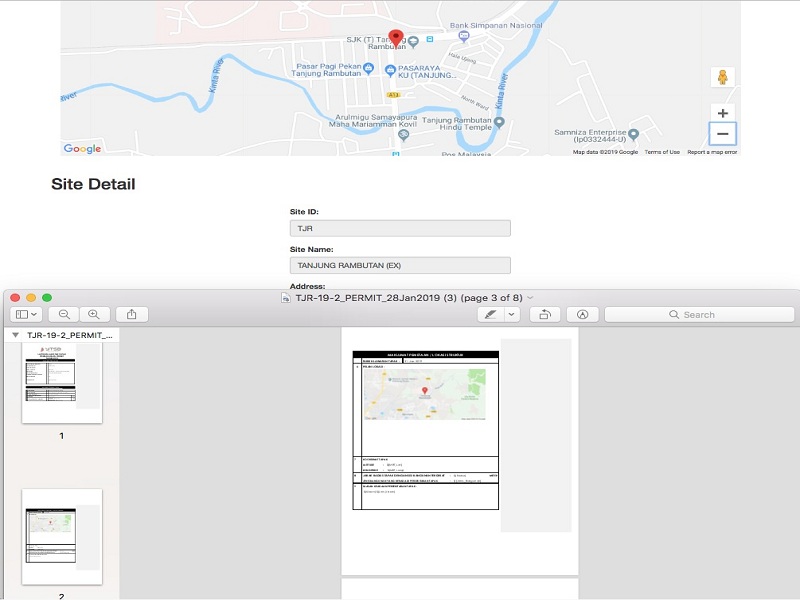800x600 pixels.
Task: Click the zoom in magnifier in Preview toolbar
Action: coord(93,314)
